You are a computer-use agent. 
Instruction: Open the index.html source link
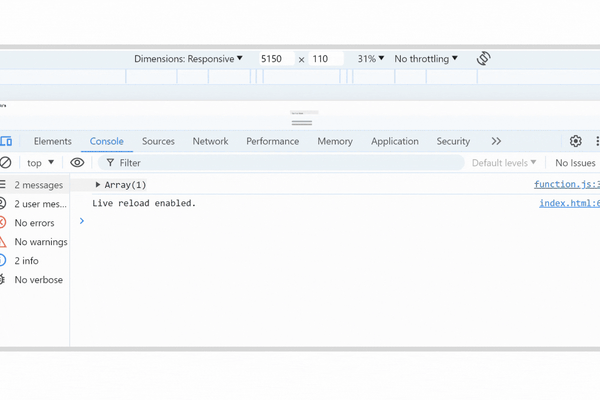coord(569,203)
